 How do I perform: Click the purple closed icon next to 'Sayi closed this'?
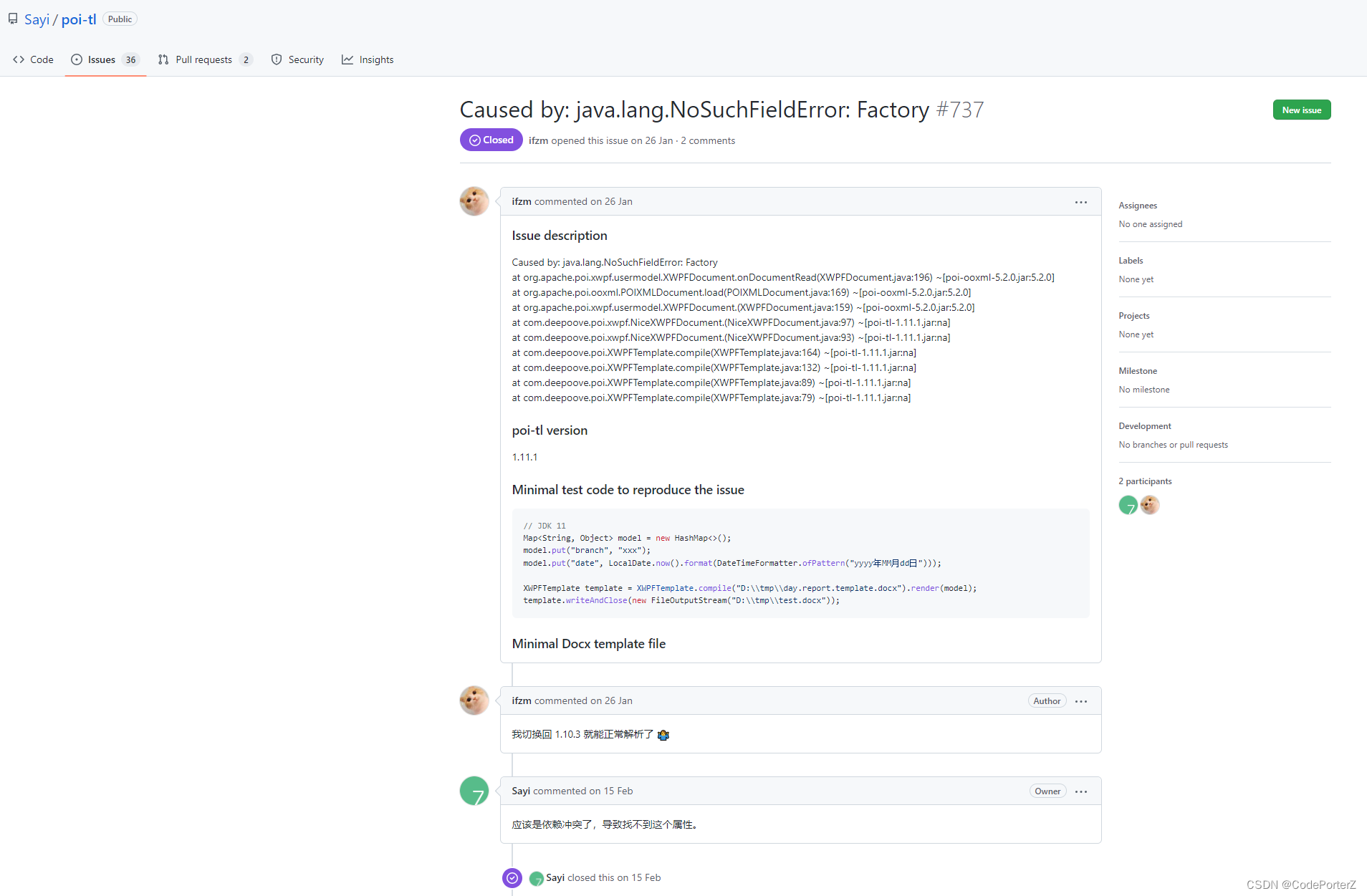tap(512, 877)
